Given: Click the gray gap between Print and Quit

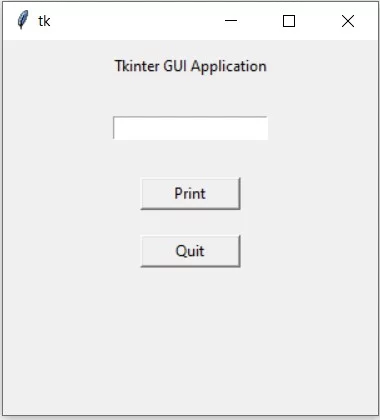Looking at the screenshot, I should point(190,223).
